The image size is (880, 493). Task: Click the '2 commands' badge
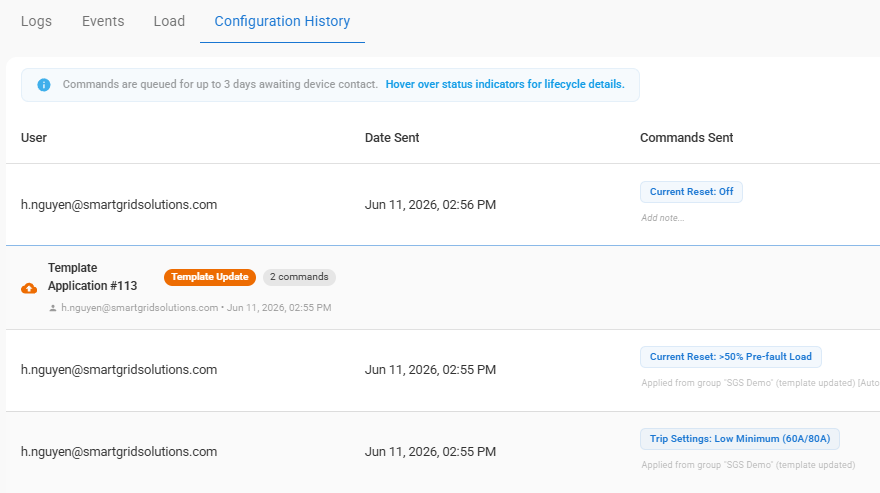299,277
